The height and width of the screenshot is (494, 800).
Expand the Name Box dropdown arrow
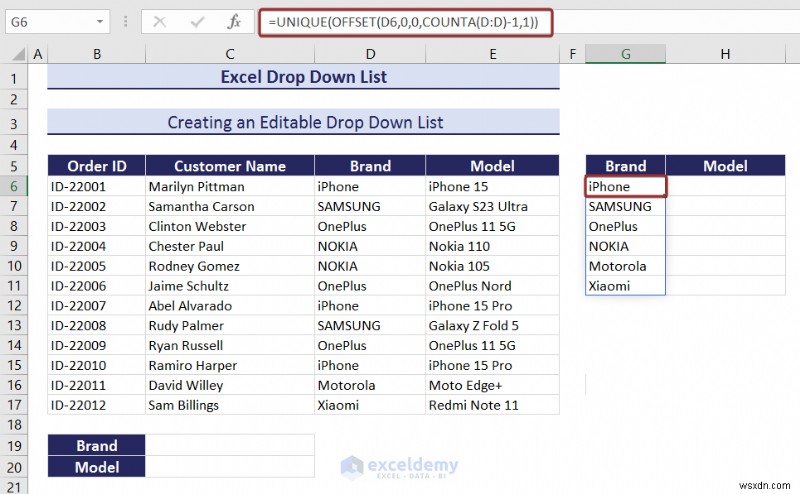tap(100, 22)
